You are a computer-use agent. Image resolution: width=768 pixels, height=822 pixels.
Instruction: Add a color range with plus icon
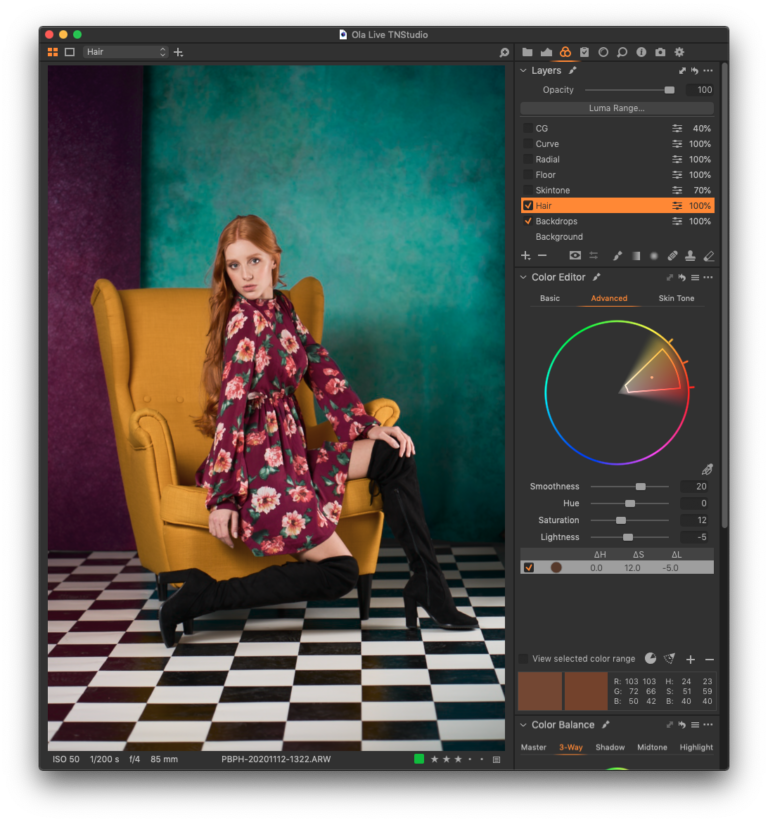(690, 659)
